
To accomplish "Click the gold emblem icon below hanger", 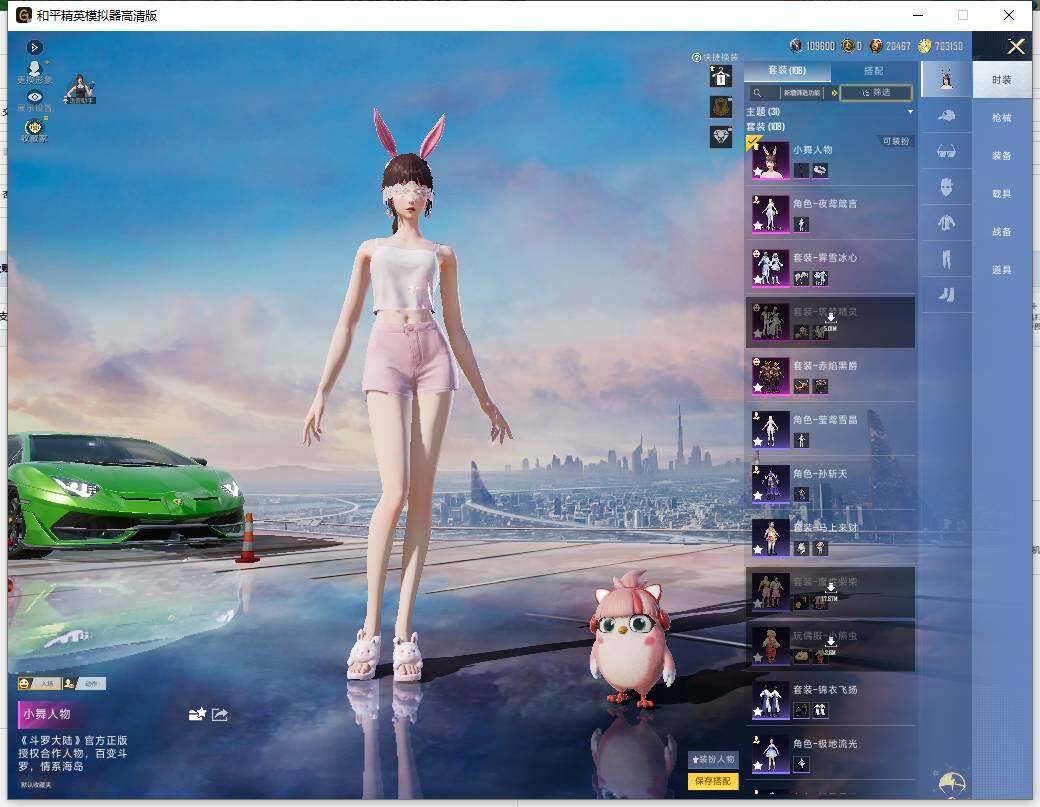I will [x=720, y=107].
